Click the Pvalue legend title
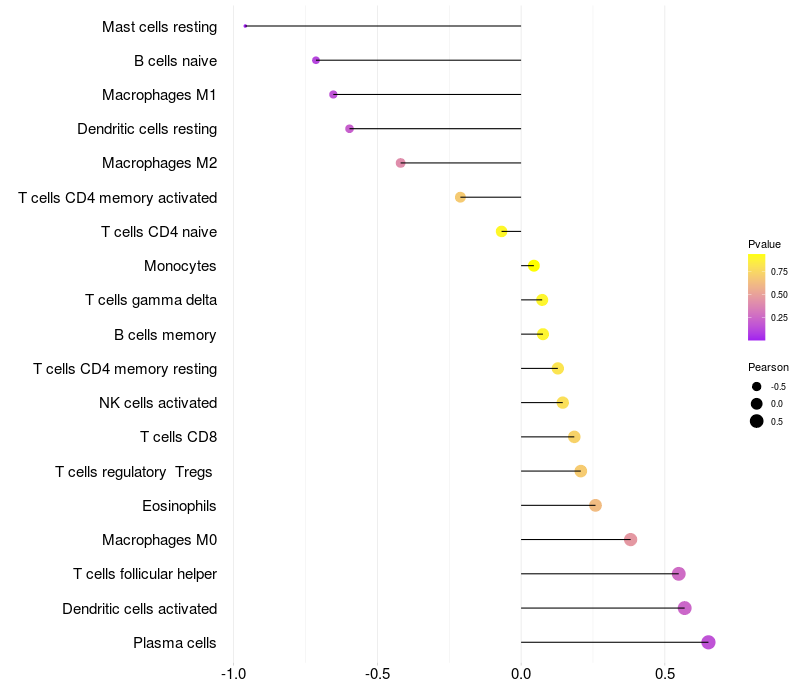Image resolution: width=800 pixels, height=700 pixels. (x=764, y=244)
